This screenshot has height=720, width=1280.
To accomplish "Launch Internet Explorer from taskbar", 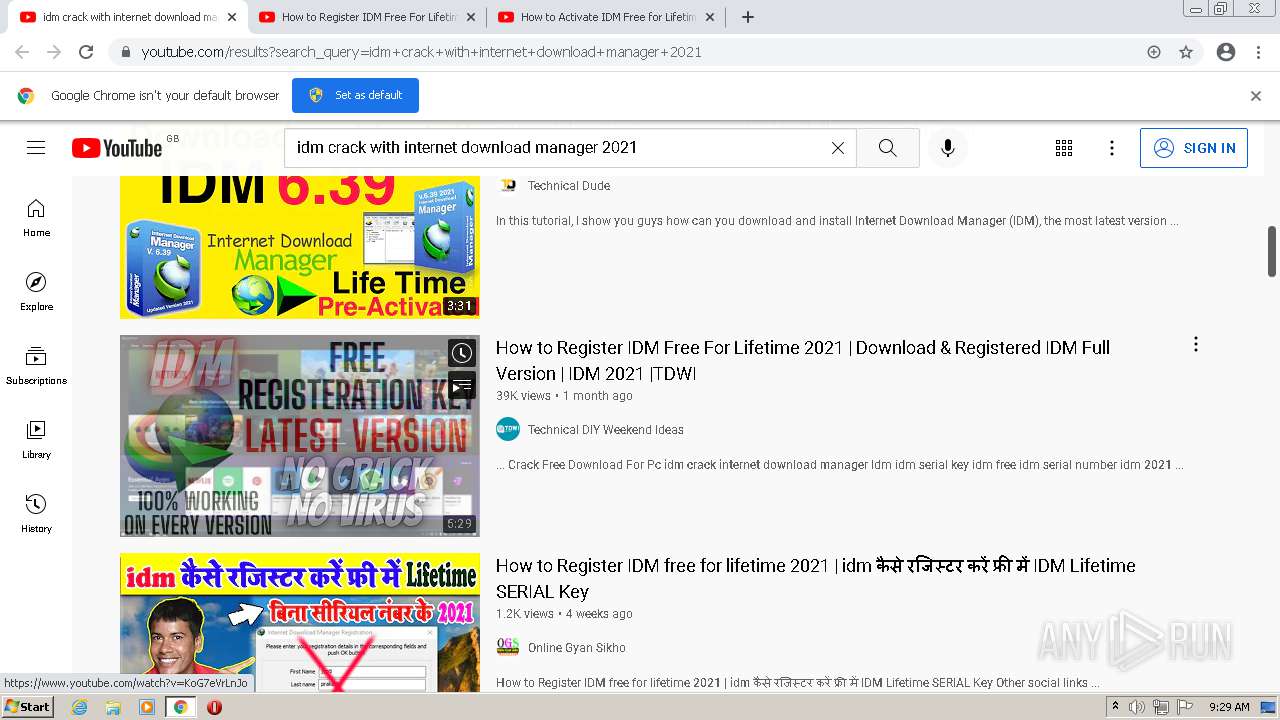I will point(80,707).
